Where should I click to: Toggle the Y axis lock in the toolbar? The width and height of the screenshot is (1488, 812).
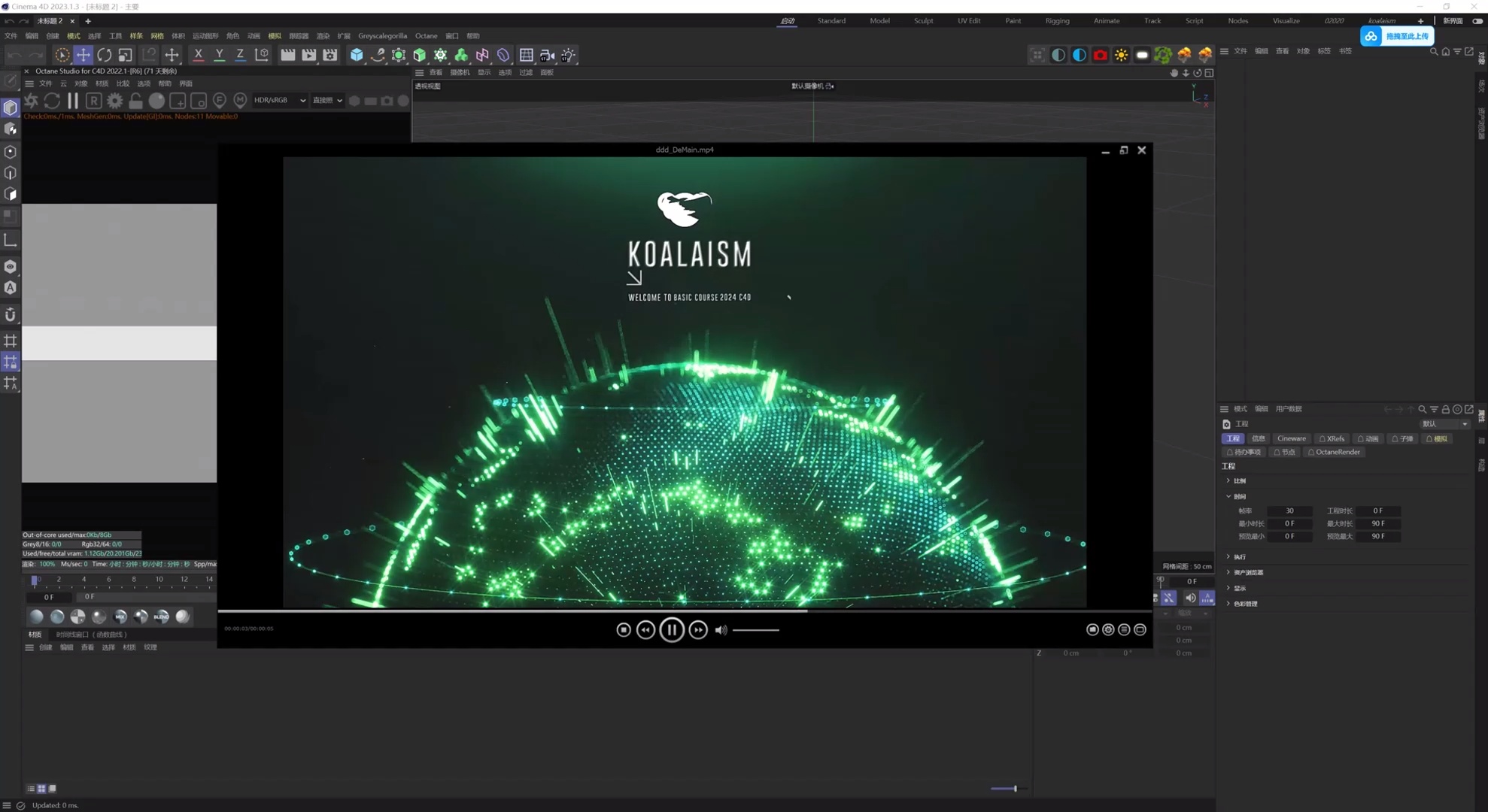tap(219, 54)
